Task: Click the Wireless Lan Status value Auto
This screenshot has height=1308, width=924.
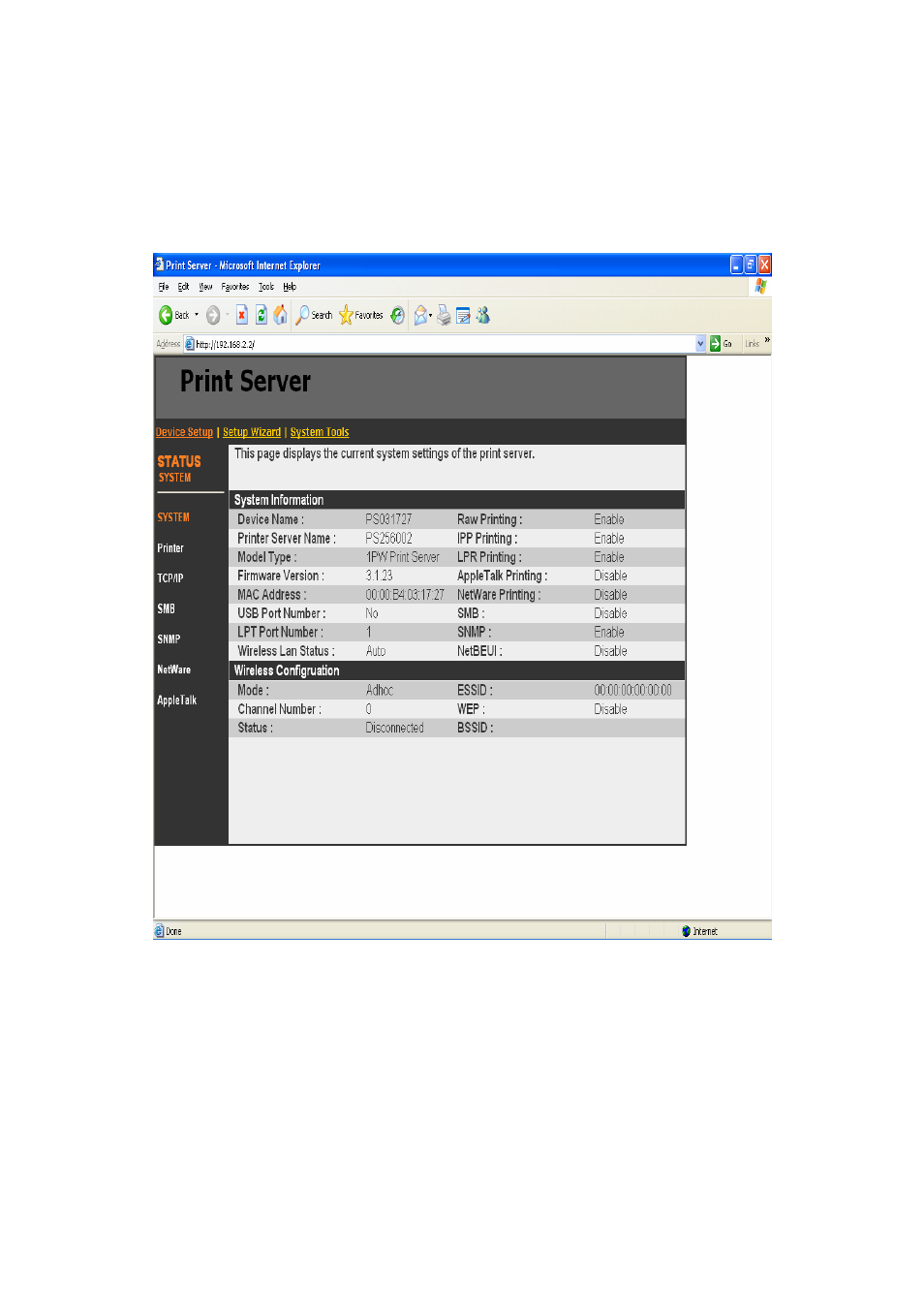Action: [376, 651]
